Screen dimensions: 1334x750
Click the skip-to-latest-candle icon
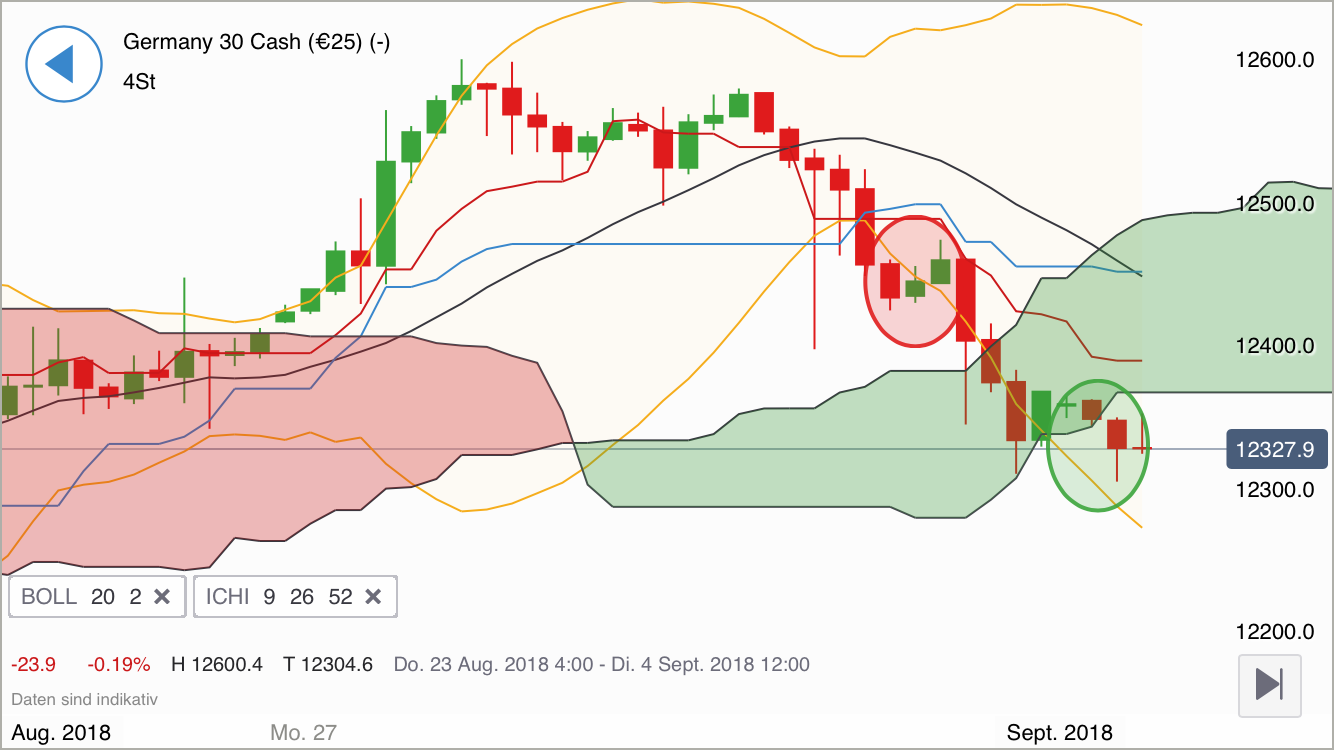point(1268,686)
